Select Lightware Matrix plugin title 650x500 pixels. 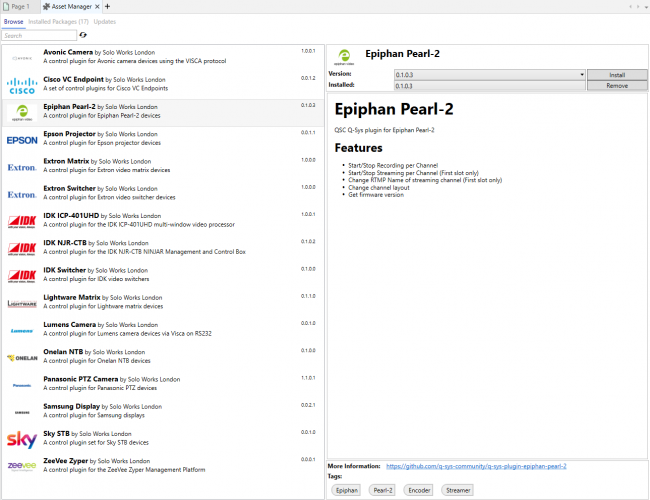tap(72, 297)
